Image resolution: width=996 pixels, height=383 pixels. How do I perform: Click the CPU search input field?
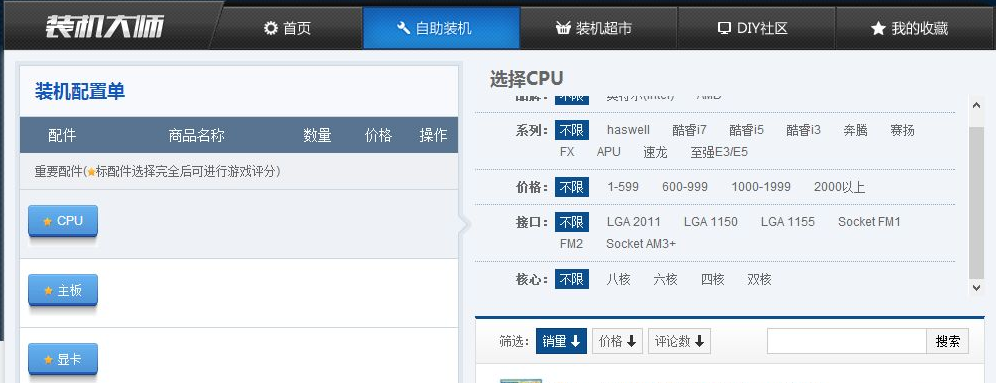click(847, 341)
